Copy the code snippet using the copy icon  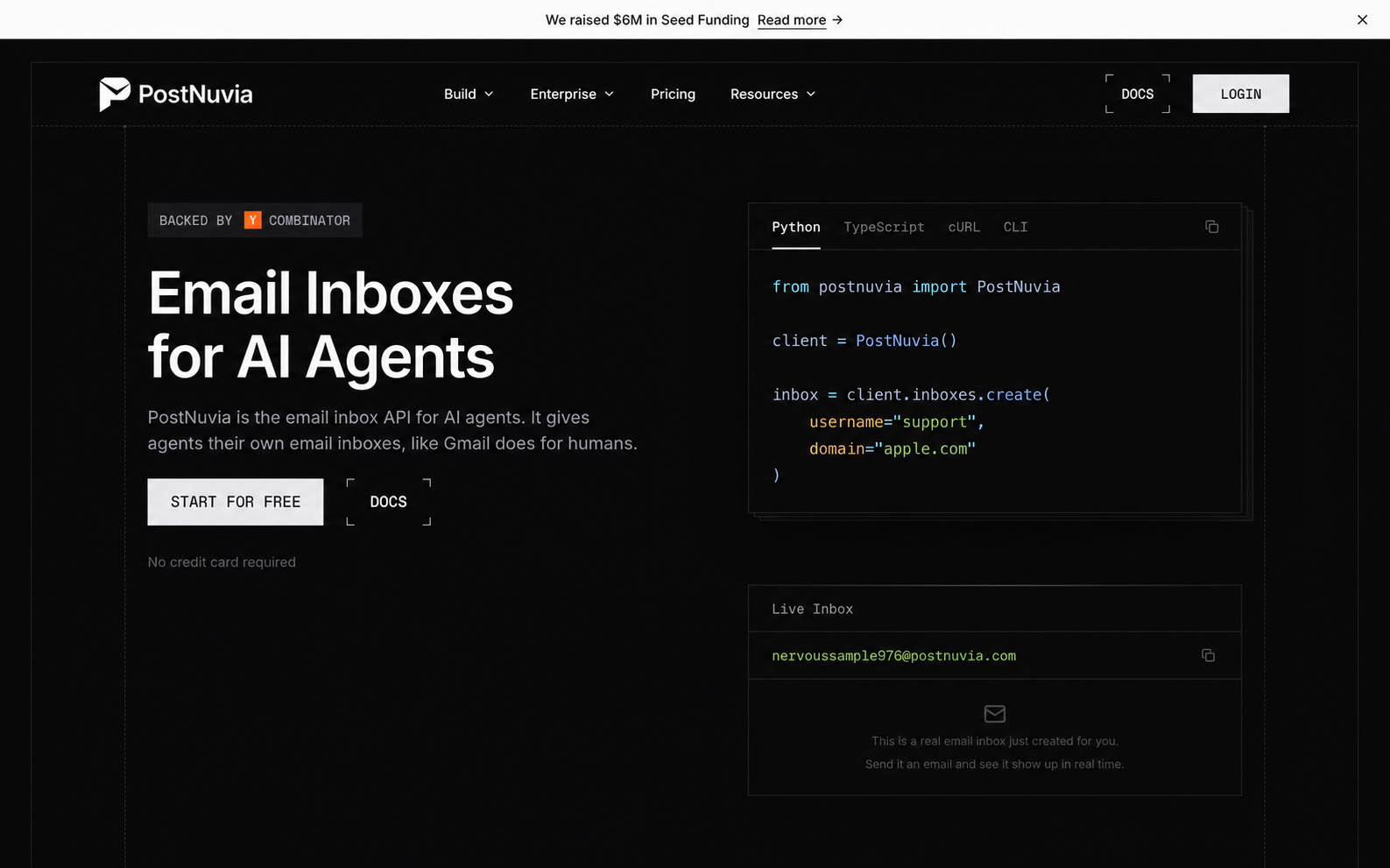pos(1211,227)
